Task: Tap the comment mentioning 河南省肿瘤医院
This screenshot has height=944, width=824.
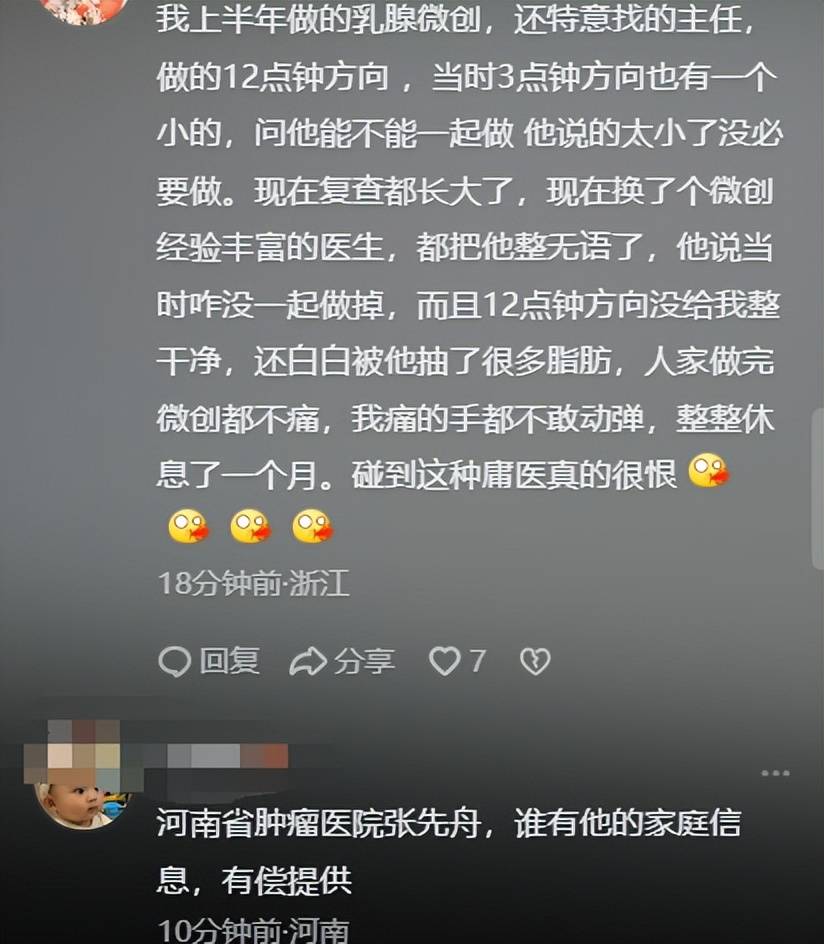Action: pos(448,851)
